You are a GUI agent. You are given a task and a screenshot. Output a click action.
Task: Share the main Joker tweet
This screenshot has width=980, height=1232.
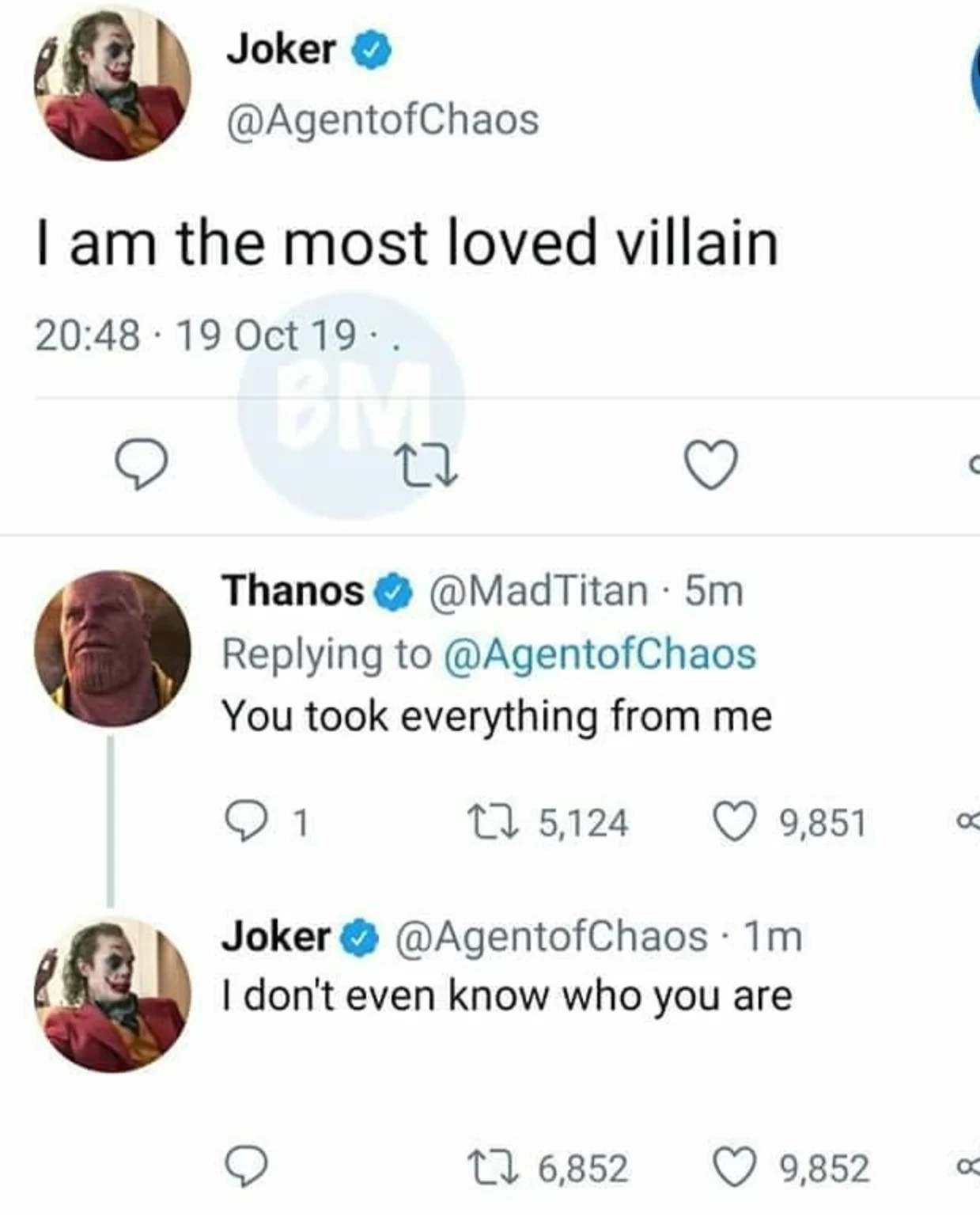click(x=973, y=467)
